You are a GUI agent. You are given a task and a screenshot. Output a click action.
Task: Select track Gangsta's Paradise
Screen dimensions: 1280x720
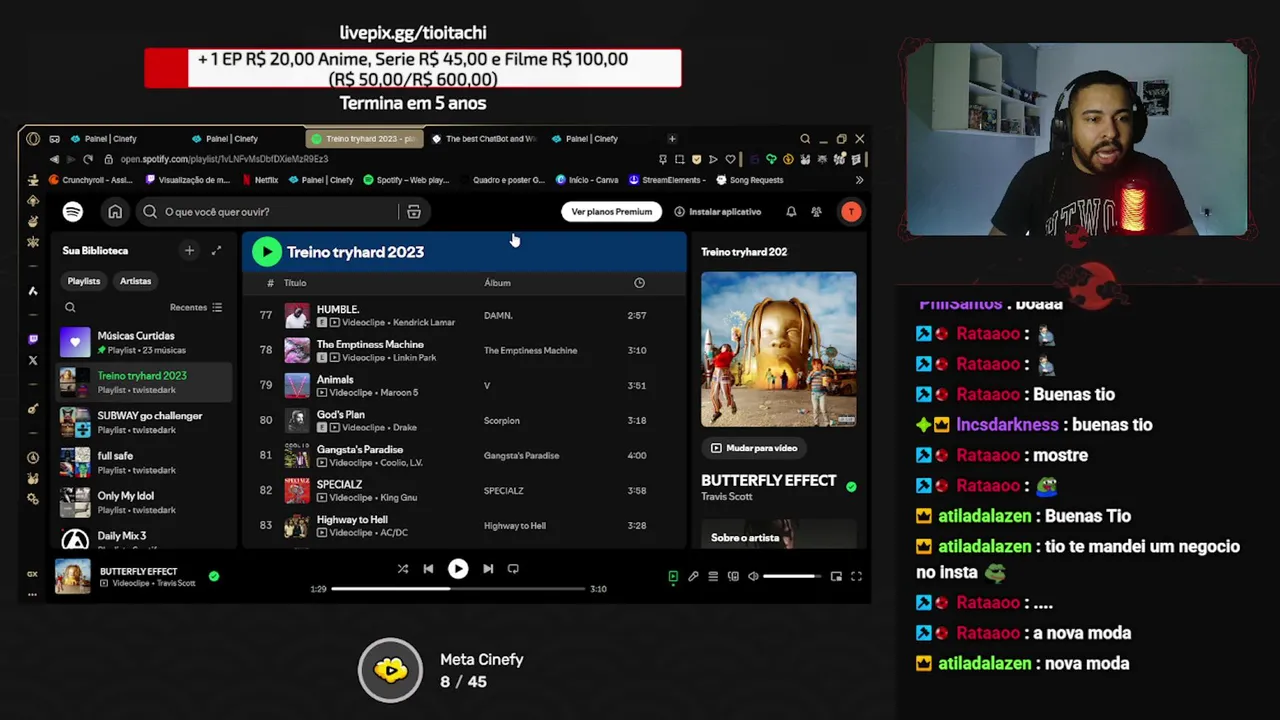[x=465, y=456]
